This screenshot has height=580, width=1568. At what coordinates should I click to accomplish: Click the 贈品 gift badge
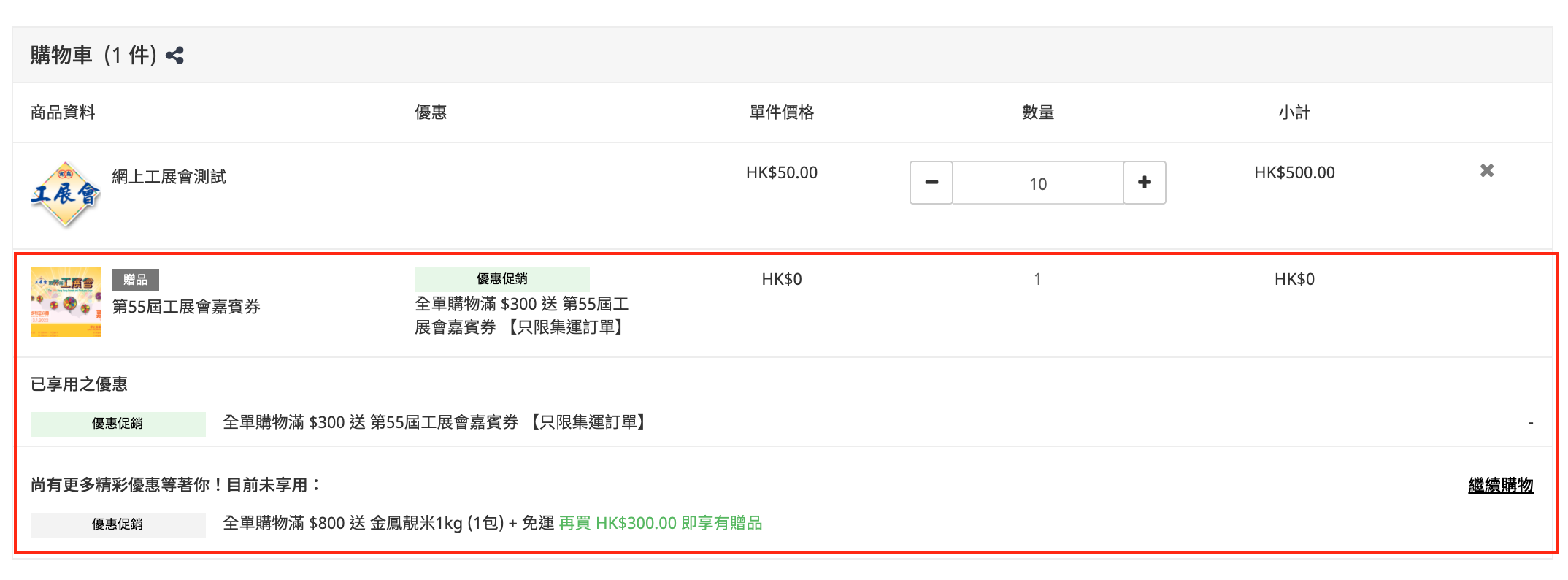point(136,280)
